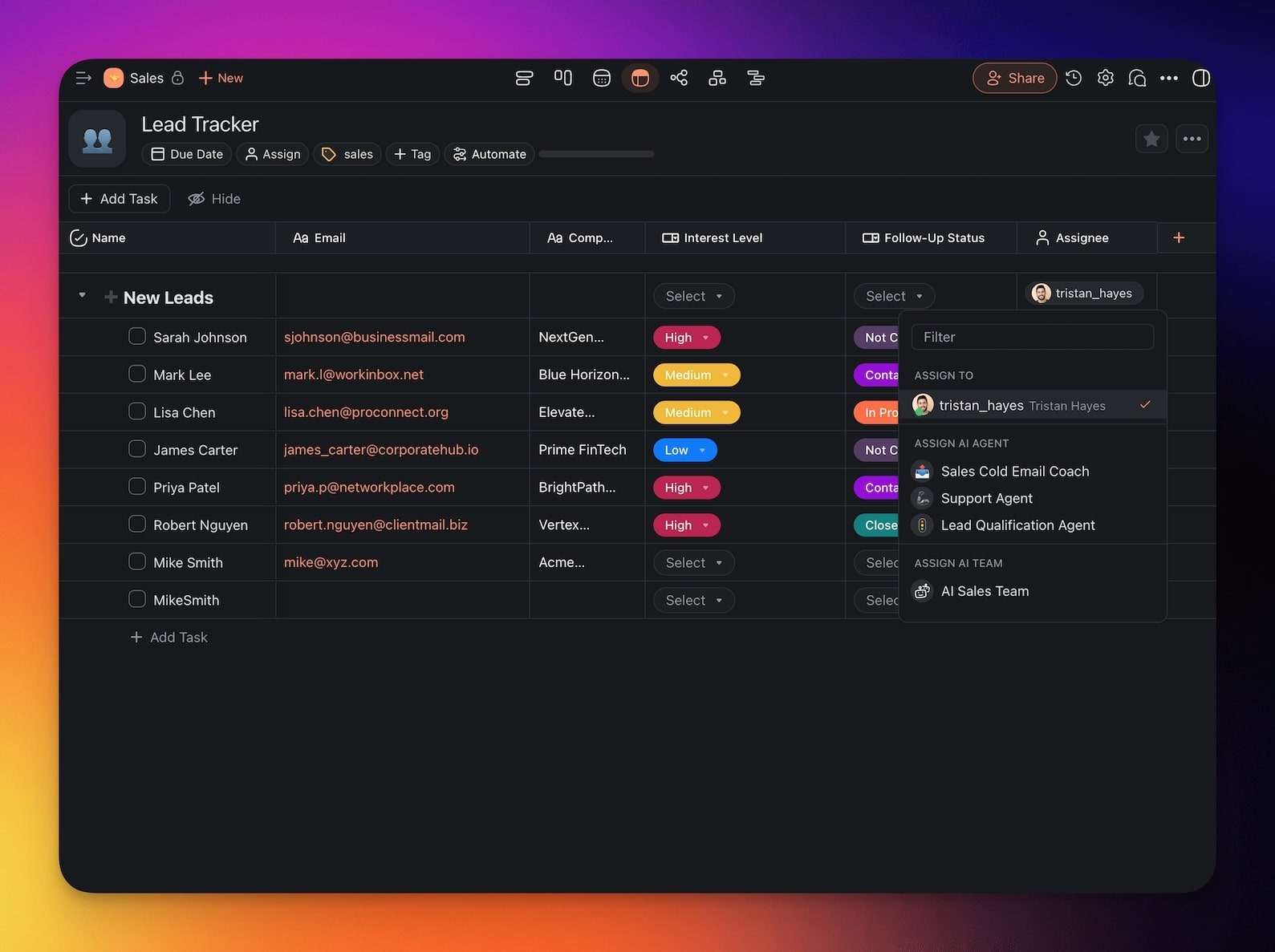The height and width of the screenshot is (952, 1275).
Task: Click the history clock icon
Action: (1074, 78)
